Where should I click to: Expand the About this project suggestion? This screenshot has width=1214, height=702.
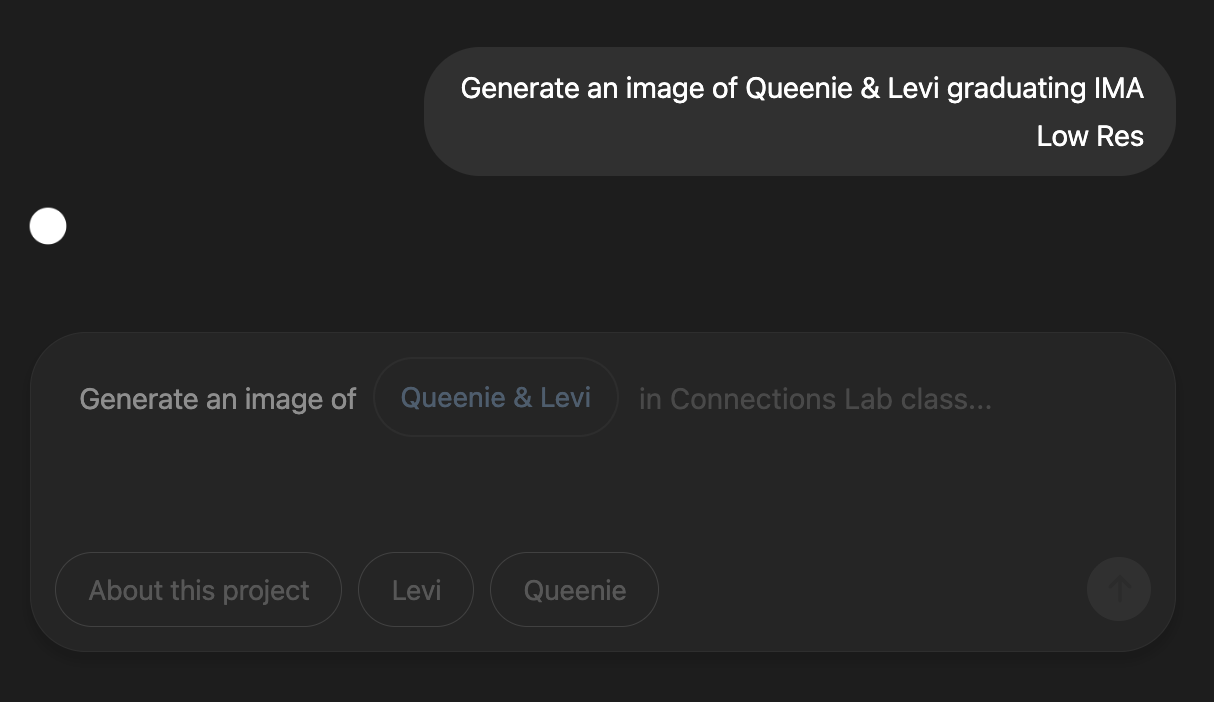point(197,589)
